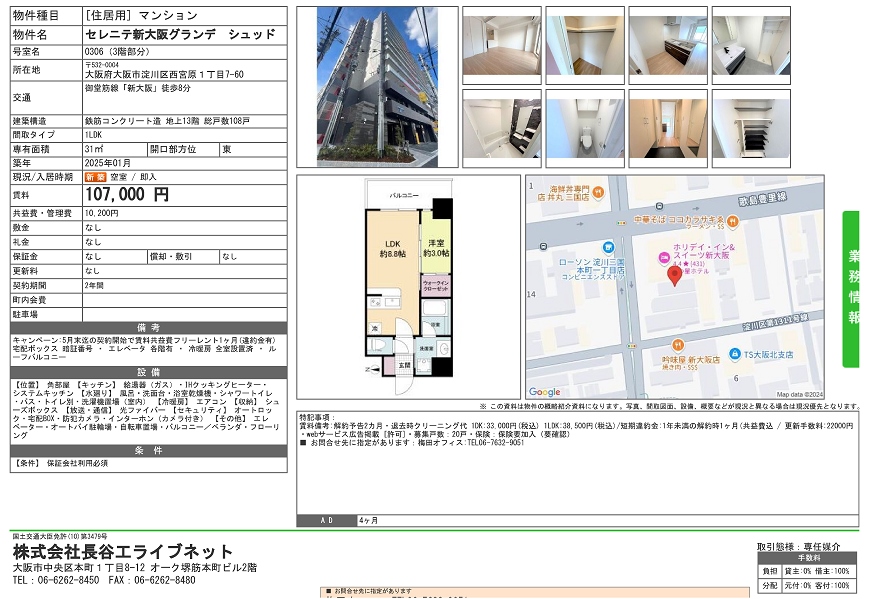Click the red property location pin on map
870x599 pixels.
click(675, 273)
